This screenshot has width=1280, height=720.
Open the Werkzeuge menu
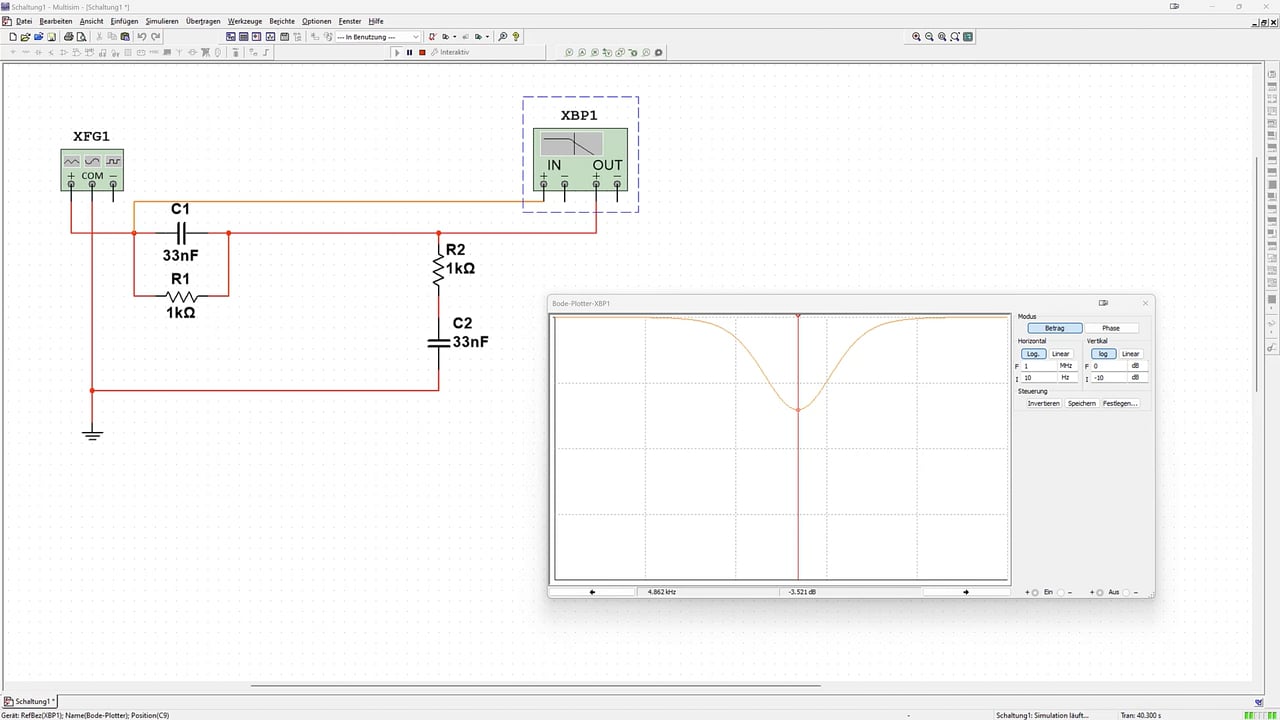click(245, 21)
